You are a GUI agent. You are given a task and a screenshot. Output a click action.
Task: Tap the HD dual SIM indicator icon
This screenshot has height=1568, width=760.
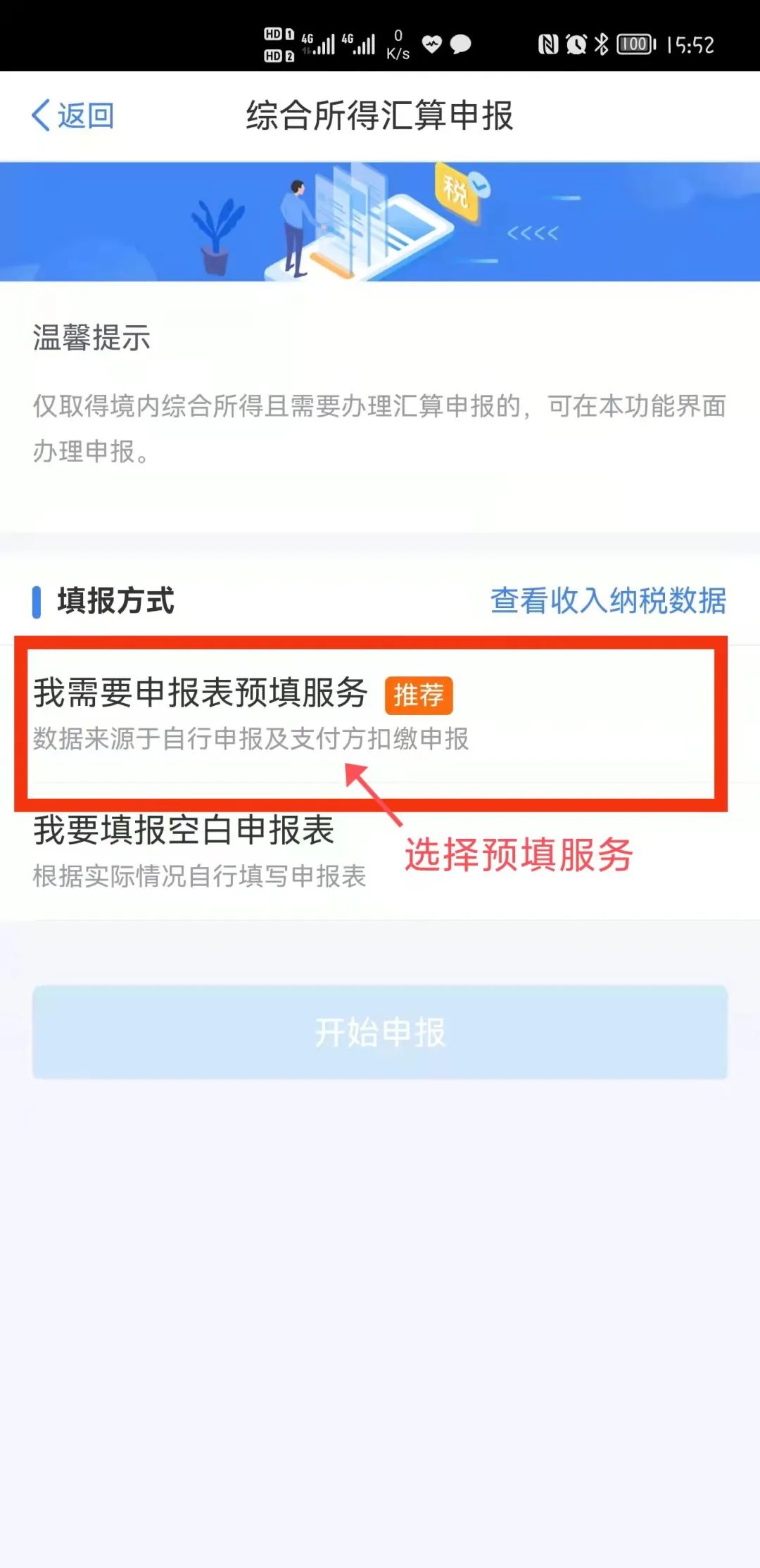click(279, 45)
